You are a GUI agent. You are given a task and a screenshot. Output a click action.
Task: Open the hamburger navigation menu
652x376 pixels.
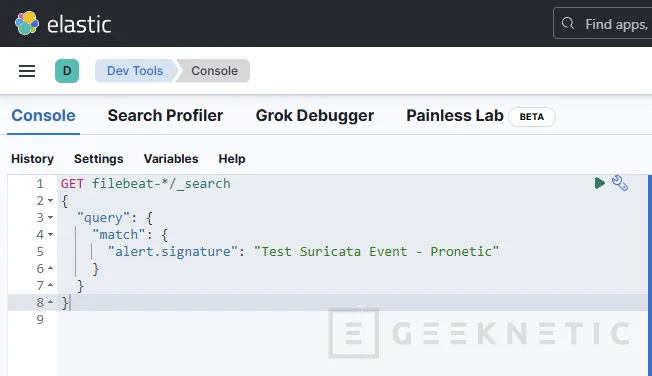pyautogui.click(x=27, y=71)
